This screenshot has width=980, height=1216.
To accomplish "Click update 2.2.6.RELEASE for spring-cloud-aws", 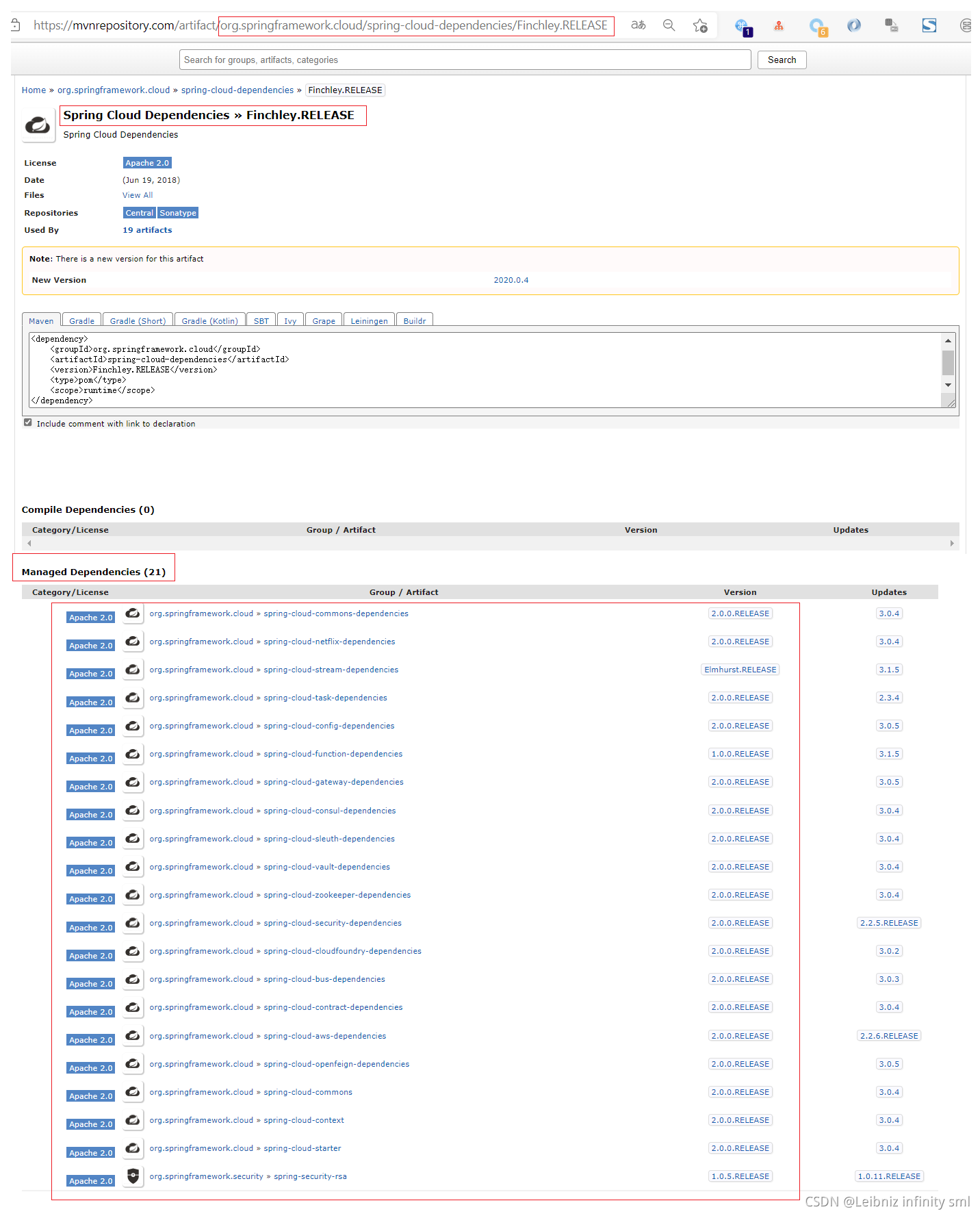I will pyautogui.click(x=889, y=1036).
